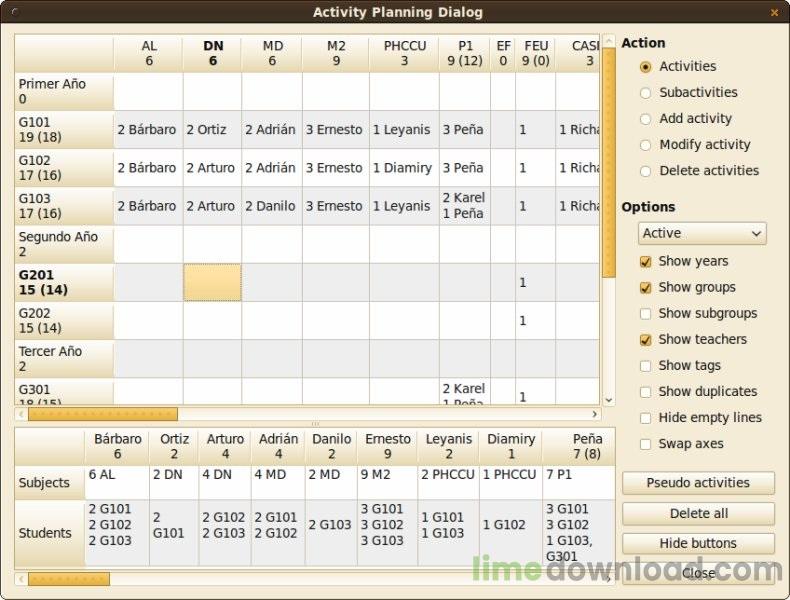The image size is (790, 600).
Task: Uncheck the Show years checkbox
Action: [x=645, y=261]
